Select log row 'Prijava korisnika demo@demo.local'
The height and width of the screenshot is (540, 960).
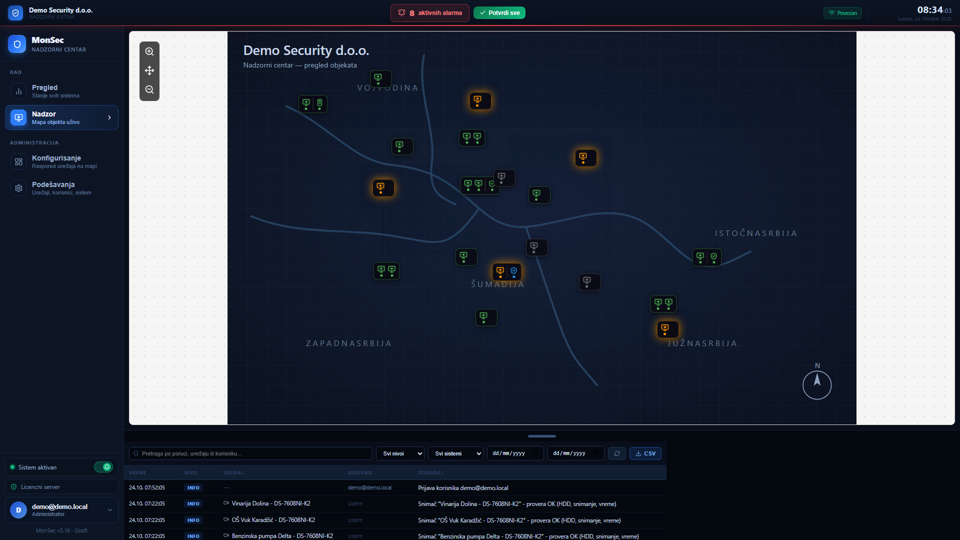point(395,488)
